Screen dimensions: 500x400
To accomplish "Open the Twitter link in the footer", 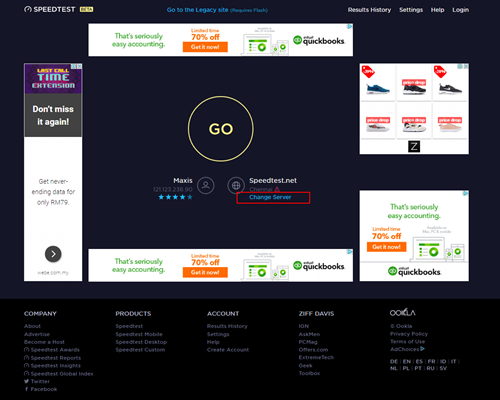I will 40,381.
